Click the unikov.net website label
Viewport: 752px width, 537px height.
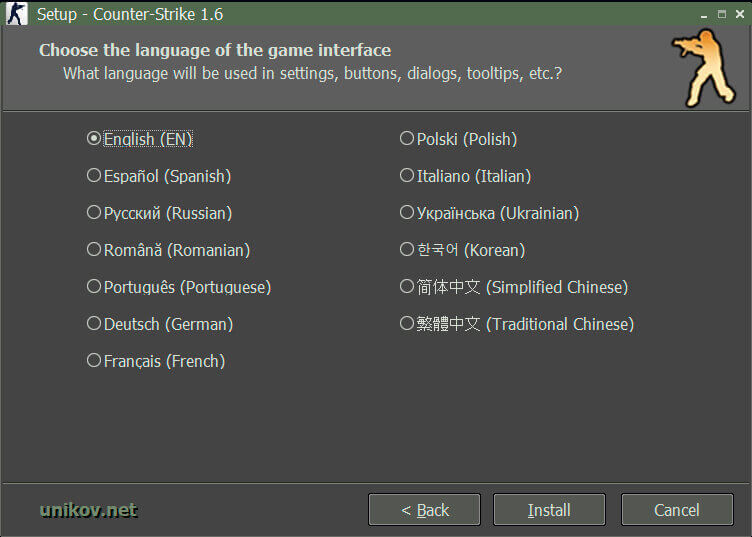[x=88, y=510]
